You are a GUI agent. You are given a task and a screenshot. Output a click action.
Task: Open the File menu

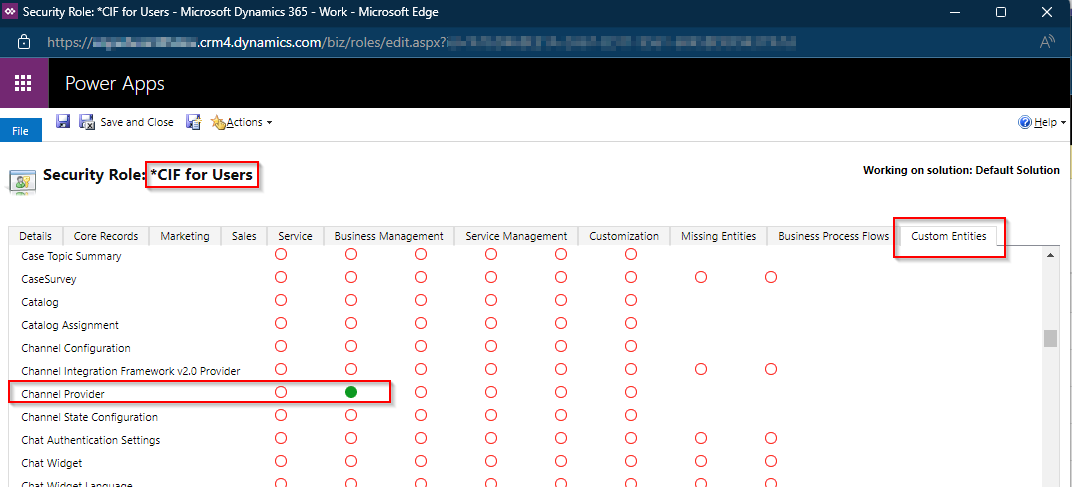pos(21,130)
